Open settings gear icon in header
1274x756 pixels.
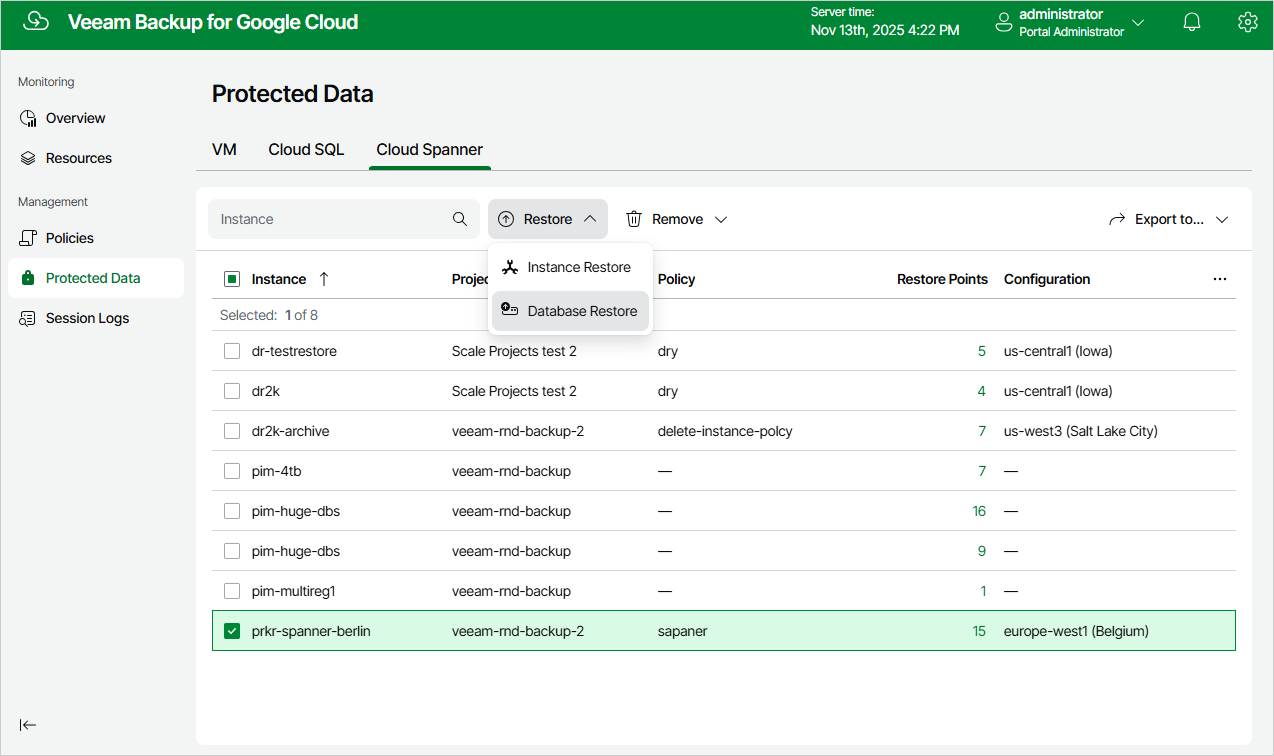pyautogui.click(x=1247, y=22)
